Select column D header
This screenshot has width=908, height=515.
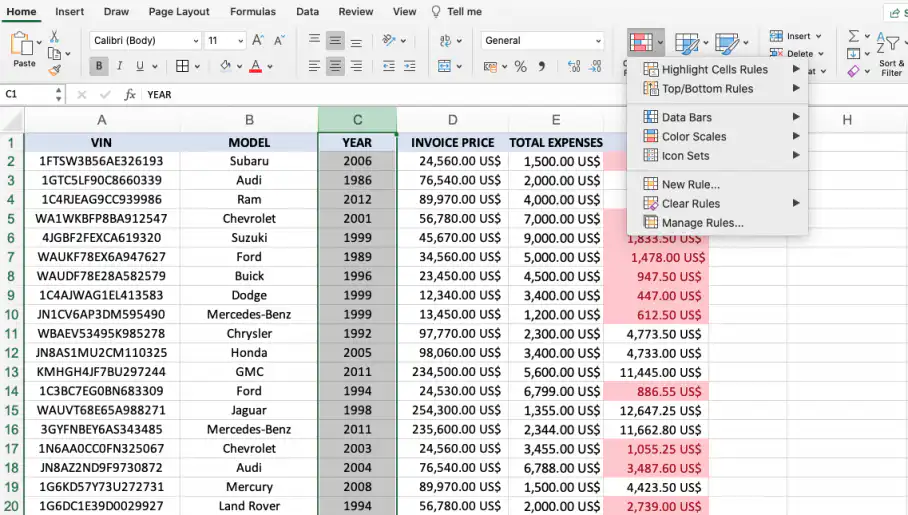tap(453, 120)
